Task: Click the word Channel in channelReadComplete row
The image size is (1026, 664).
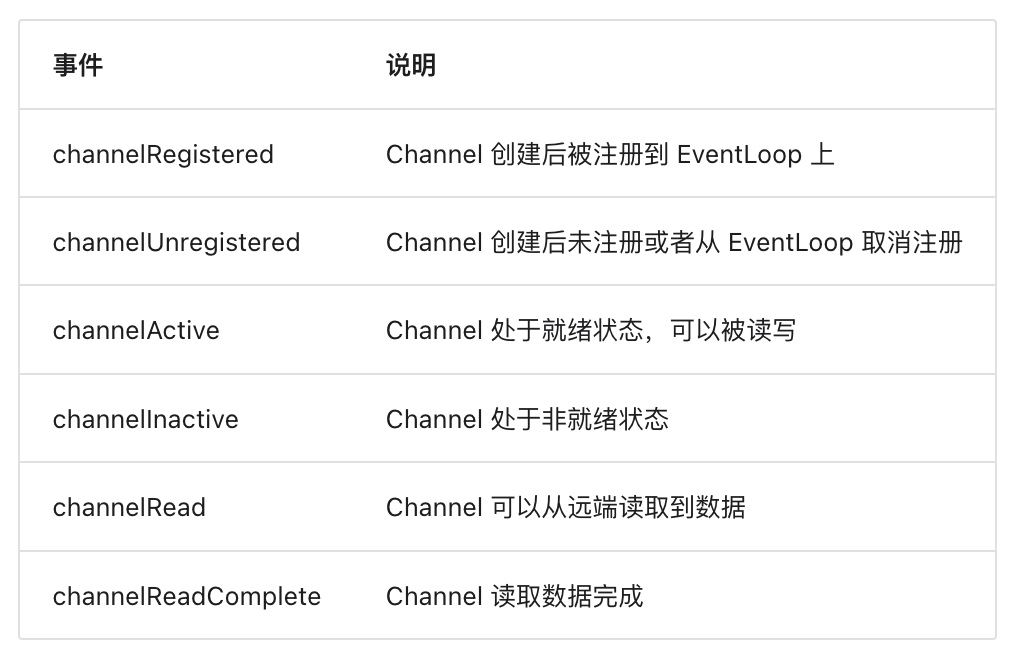Action: coord(434,597)
